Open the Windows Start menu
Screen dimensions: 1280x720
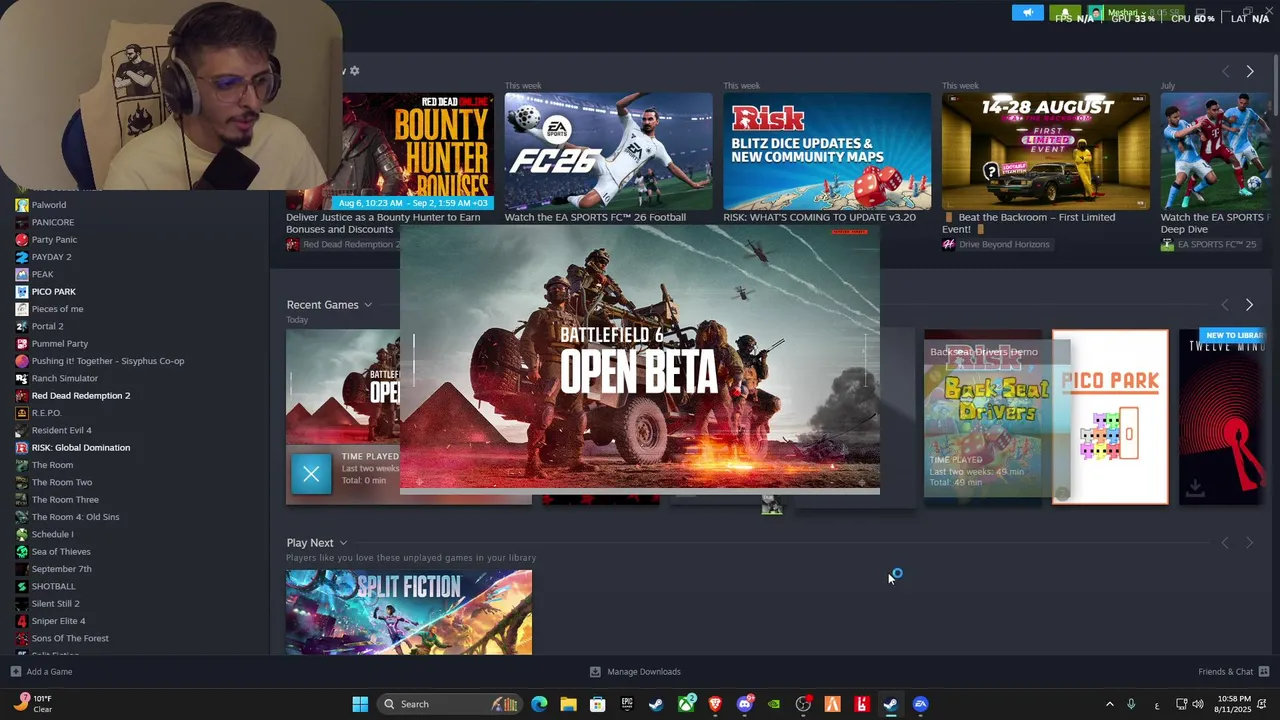pos(360,704)
